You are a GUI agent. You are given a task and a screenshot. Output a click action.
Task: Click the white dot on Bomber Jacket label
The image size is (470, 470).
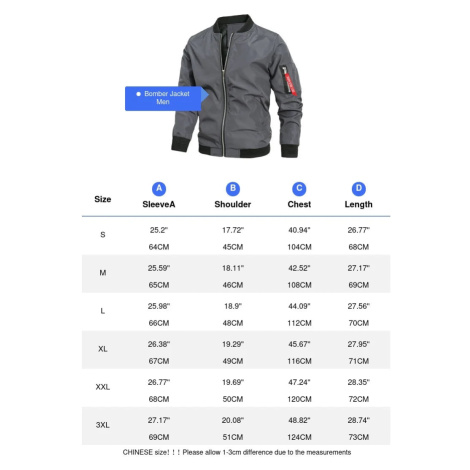click(x=138, y=94)
